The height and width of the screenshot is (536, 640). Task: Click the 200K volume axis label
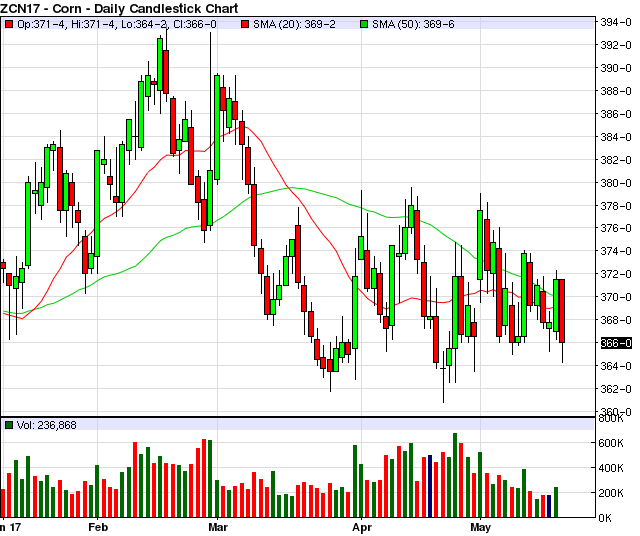611,493
